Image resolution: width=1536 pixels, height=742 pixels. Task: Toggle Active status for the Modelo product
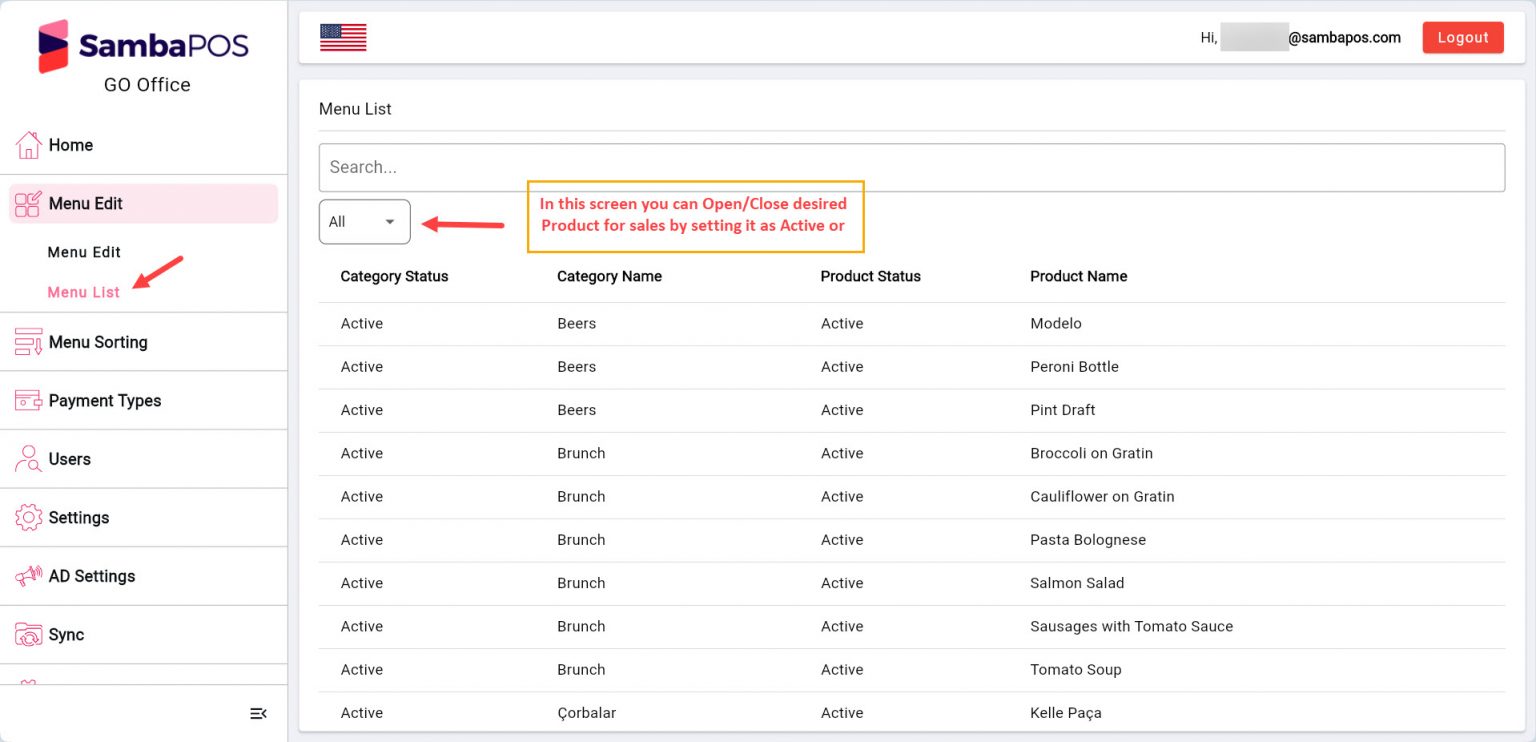coord(842,323)
